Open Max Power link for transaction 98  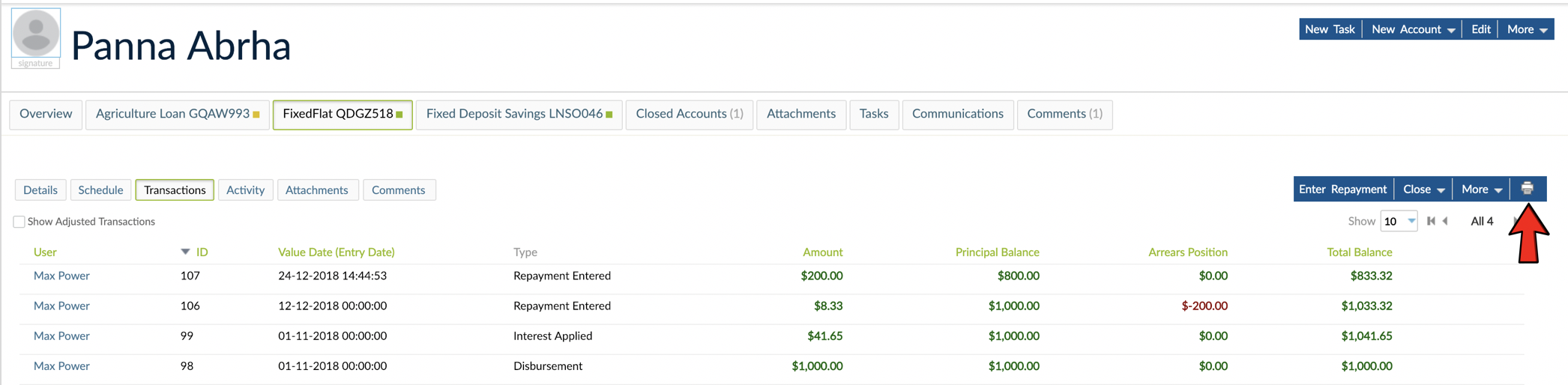[61, 366]
